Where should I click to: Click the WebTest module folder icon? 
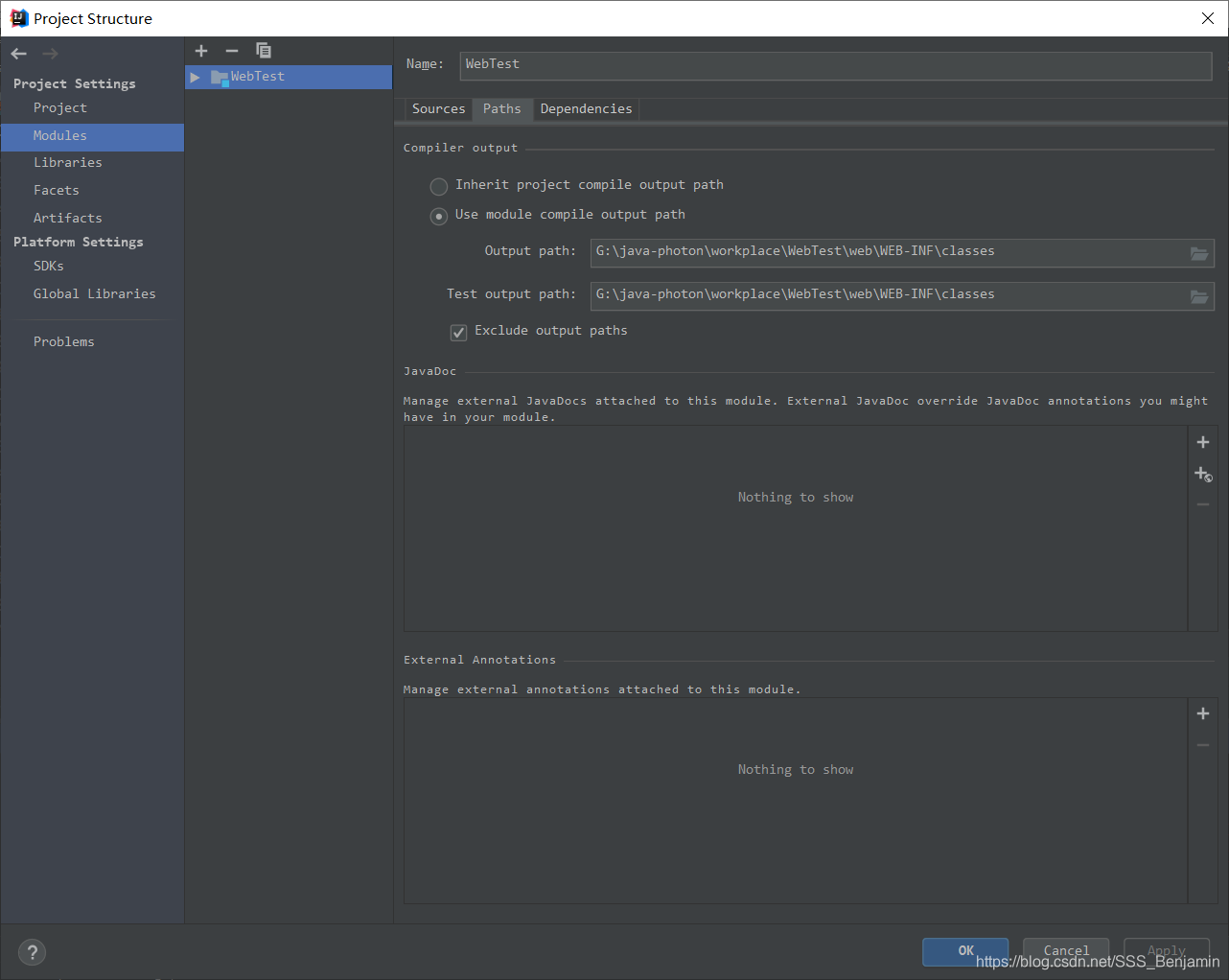click(x=220, y=78)
